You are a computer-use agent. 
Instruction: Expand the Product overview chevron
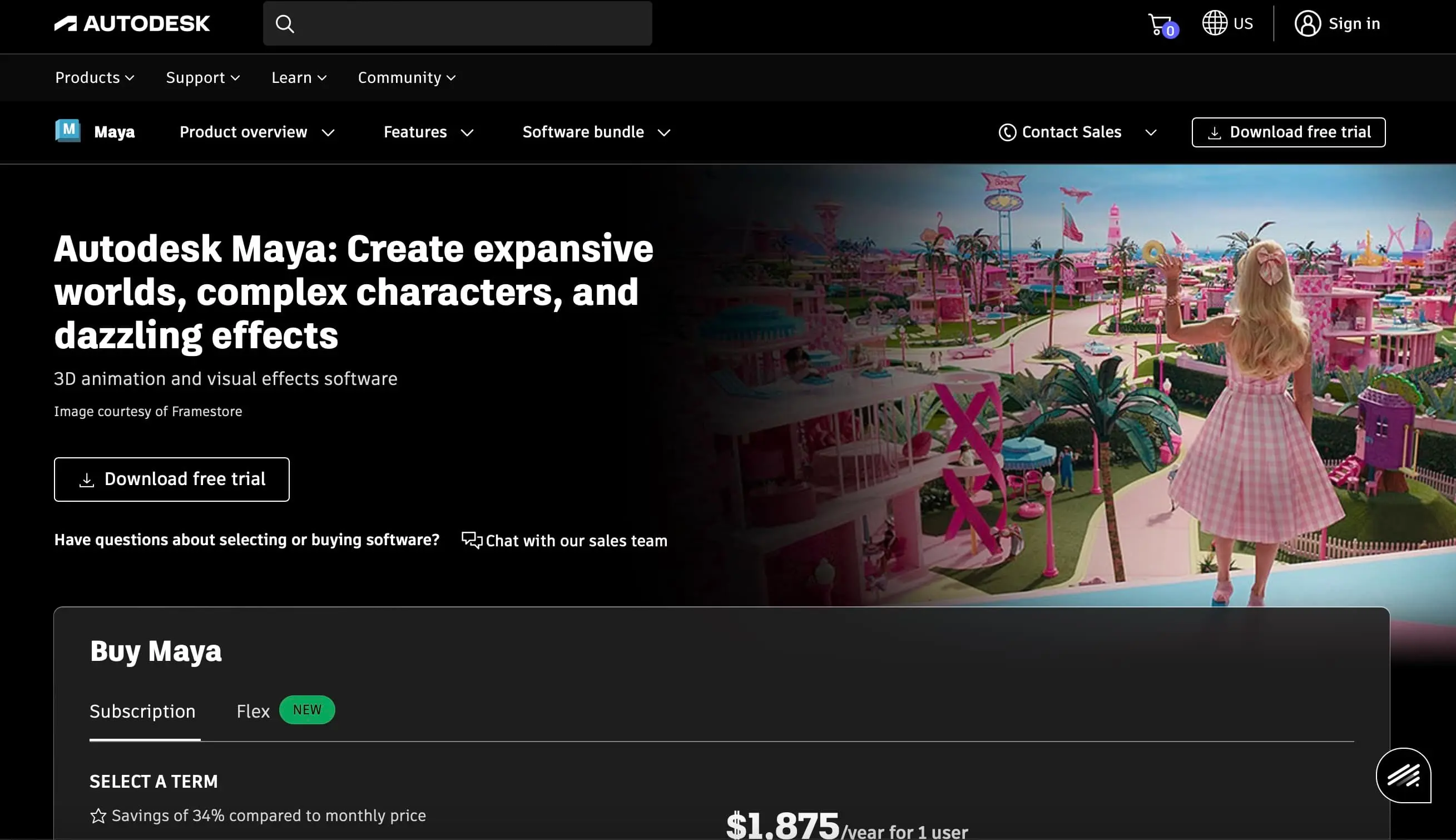328,133
